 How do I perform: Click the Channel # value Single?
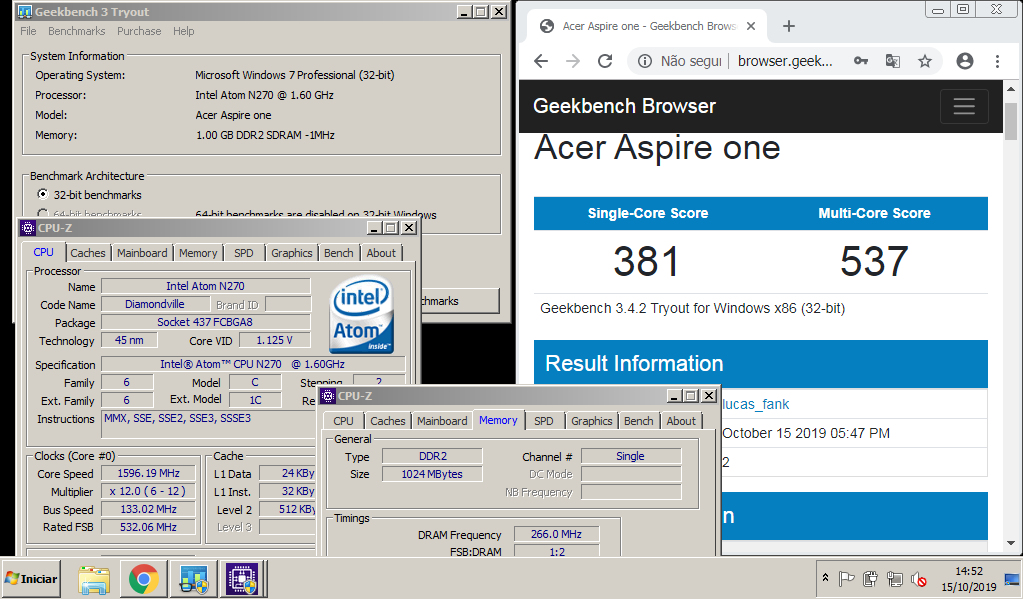pyautogui.click(x=630, y=456)
